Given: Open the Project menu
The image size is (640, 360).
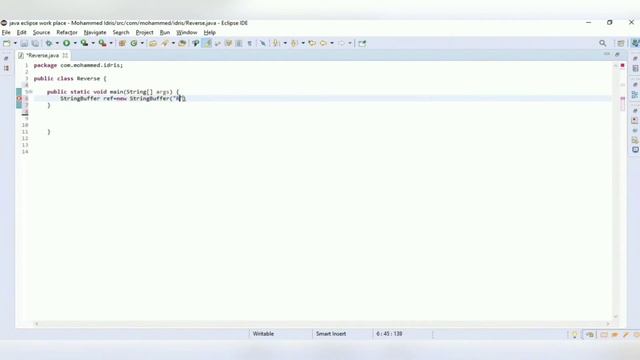Looking at the screenshot, I should (144, 32).
